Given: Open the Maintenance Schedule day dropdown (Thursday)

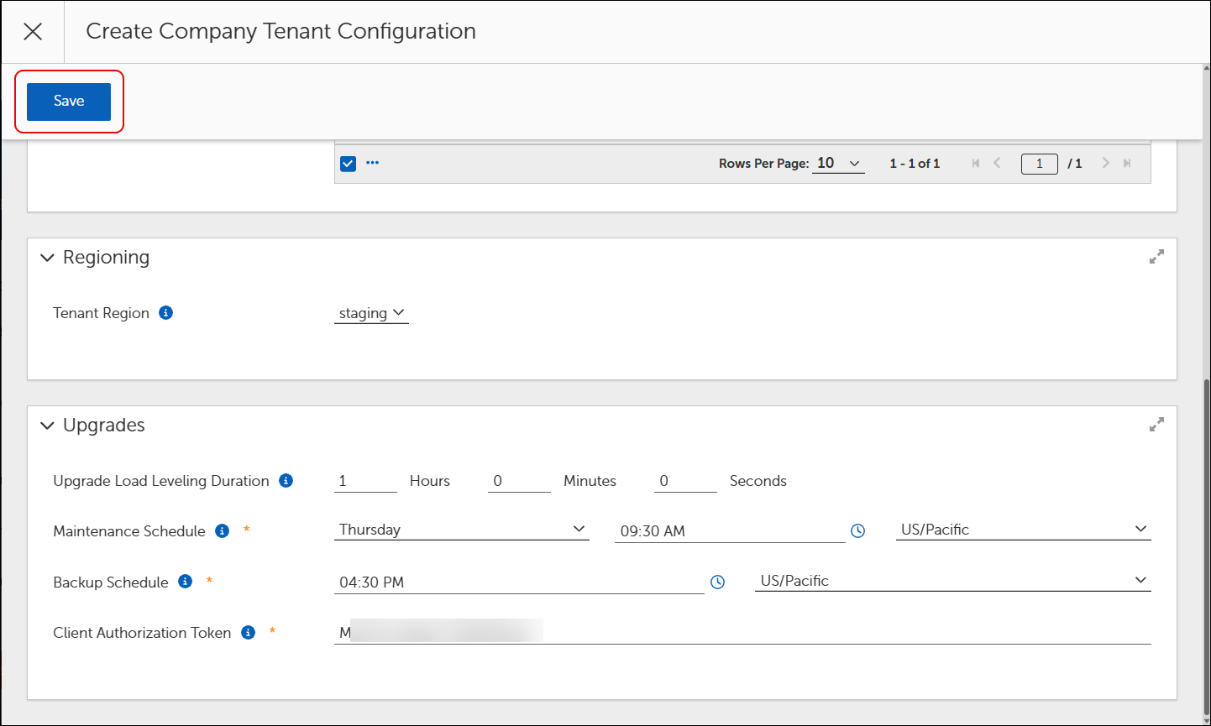Looking at the screenshot, I should [x=462, y=530].
